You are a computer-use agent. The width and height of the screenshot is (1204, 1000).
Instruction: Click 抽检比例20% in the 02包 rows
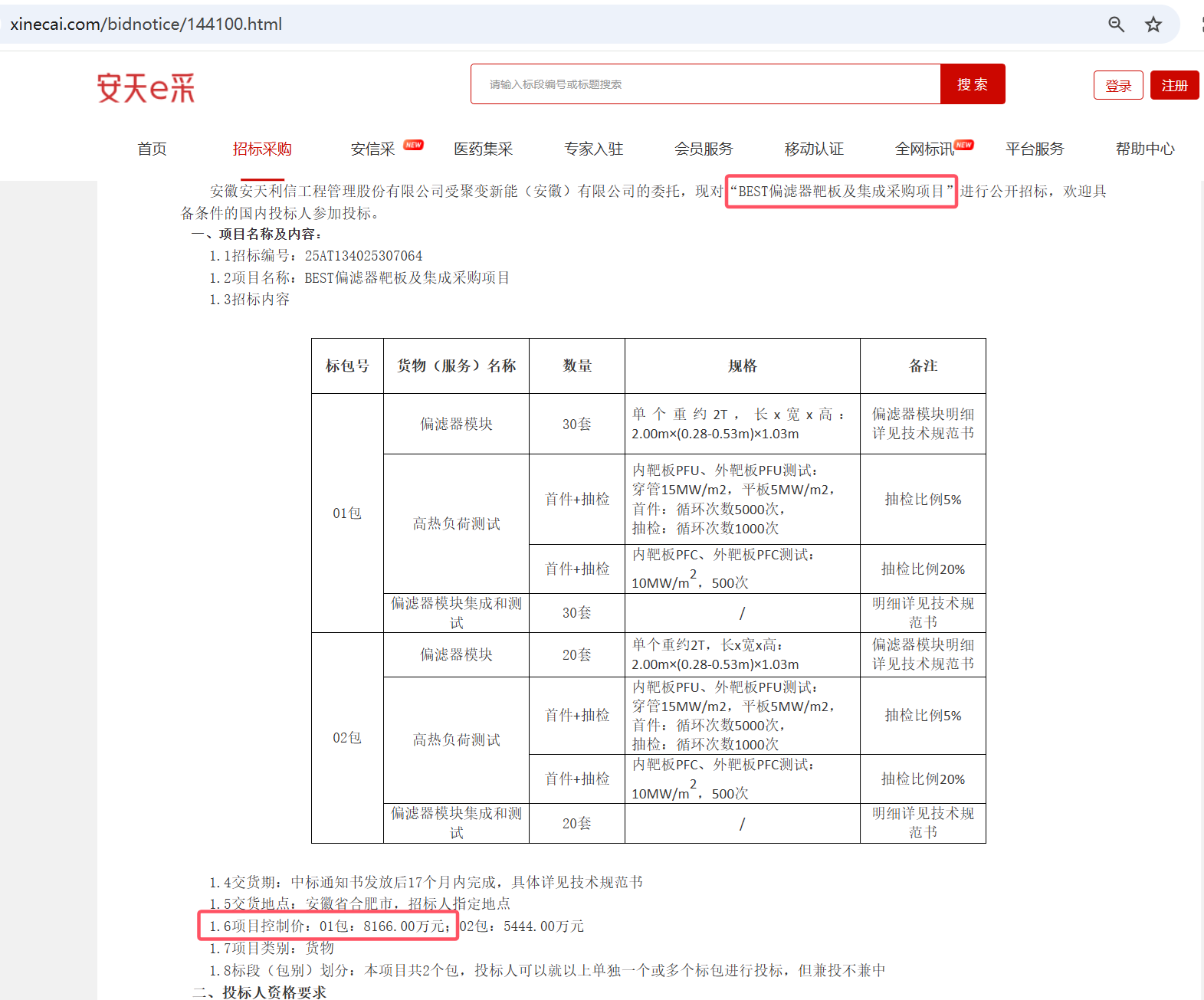pyautogui.click(x=923, y=779)
